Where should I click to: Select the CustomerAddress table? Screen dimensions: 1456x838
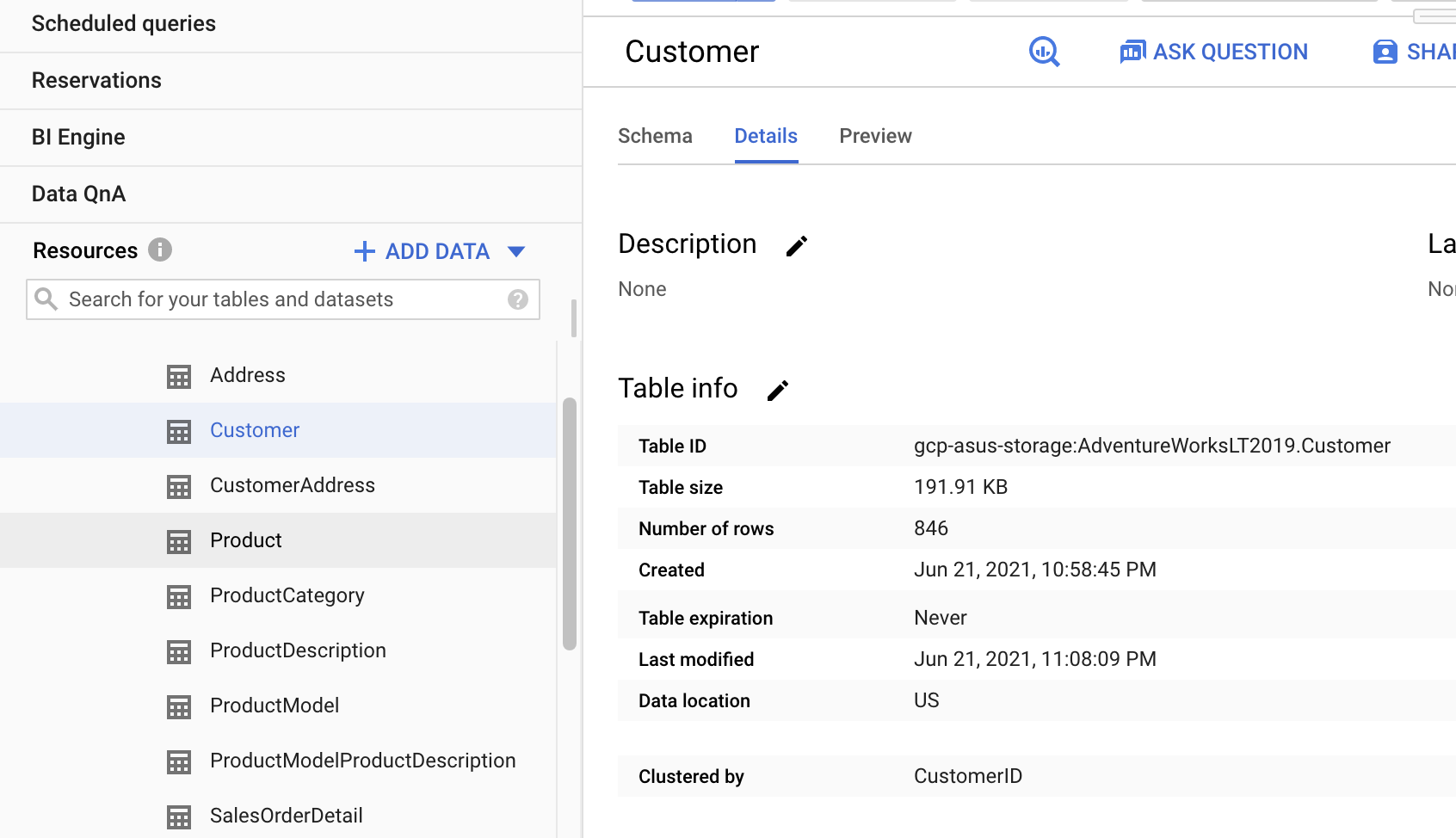coord(292,485)
